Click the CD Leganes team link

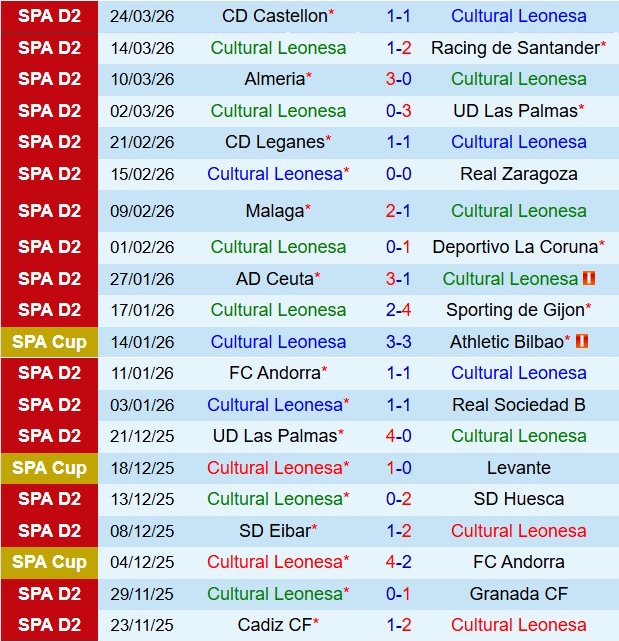pyautogui.click(x=274, y=142)
